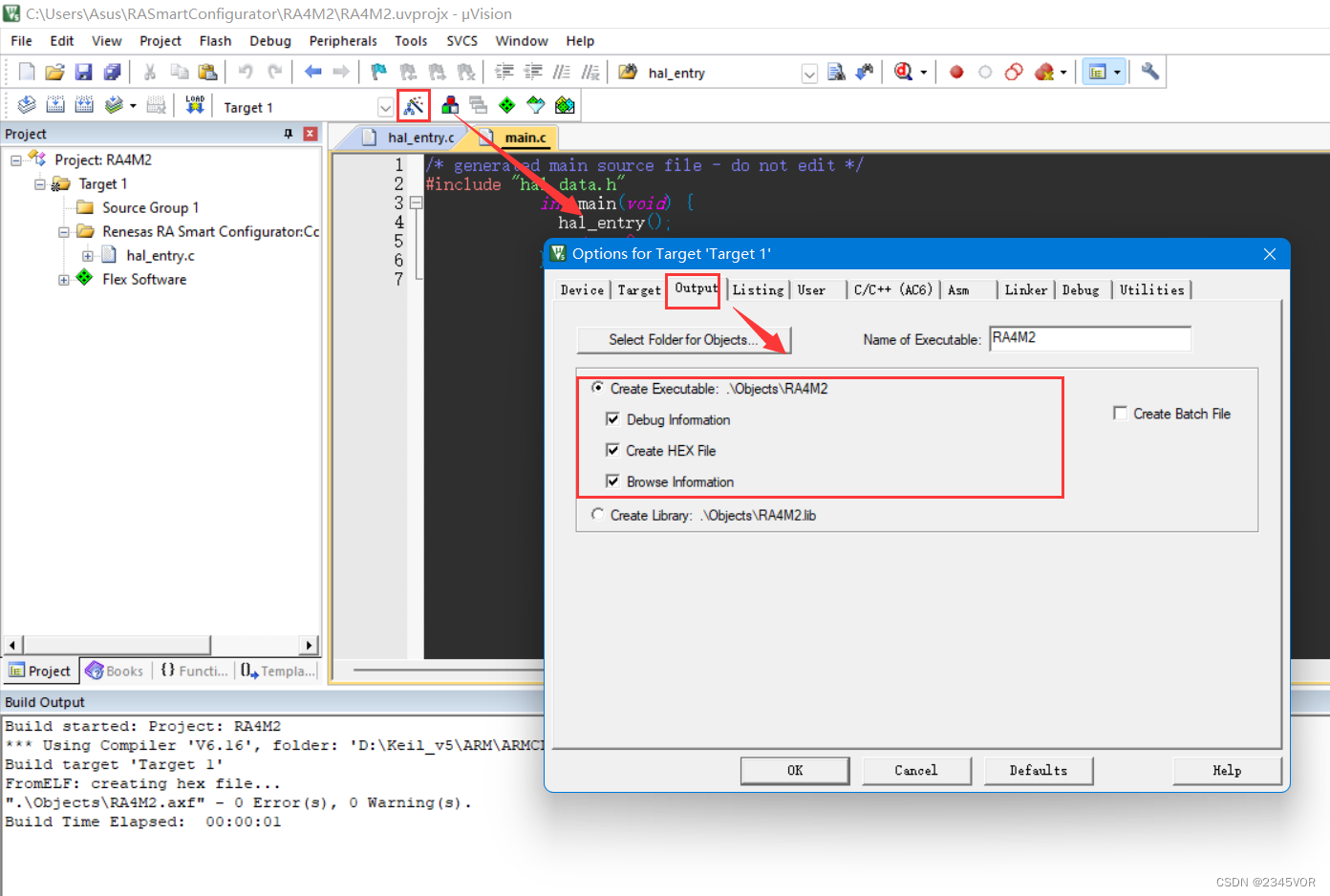Toggle auto-hide pin on the Project panel
1330x896 pixels.
pyautogui.click(x=289, y=134)
